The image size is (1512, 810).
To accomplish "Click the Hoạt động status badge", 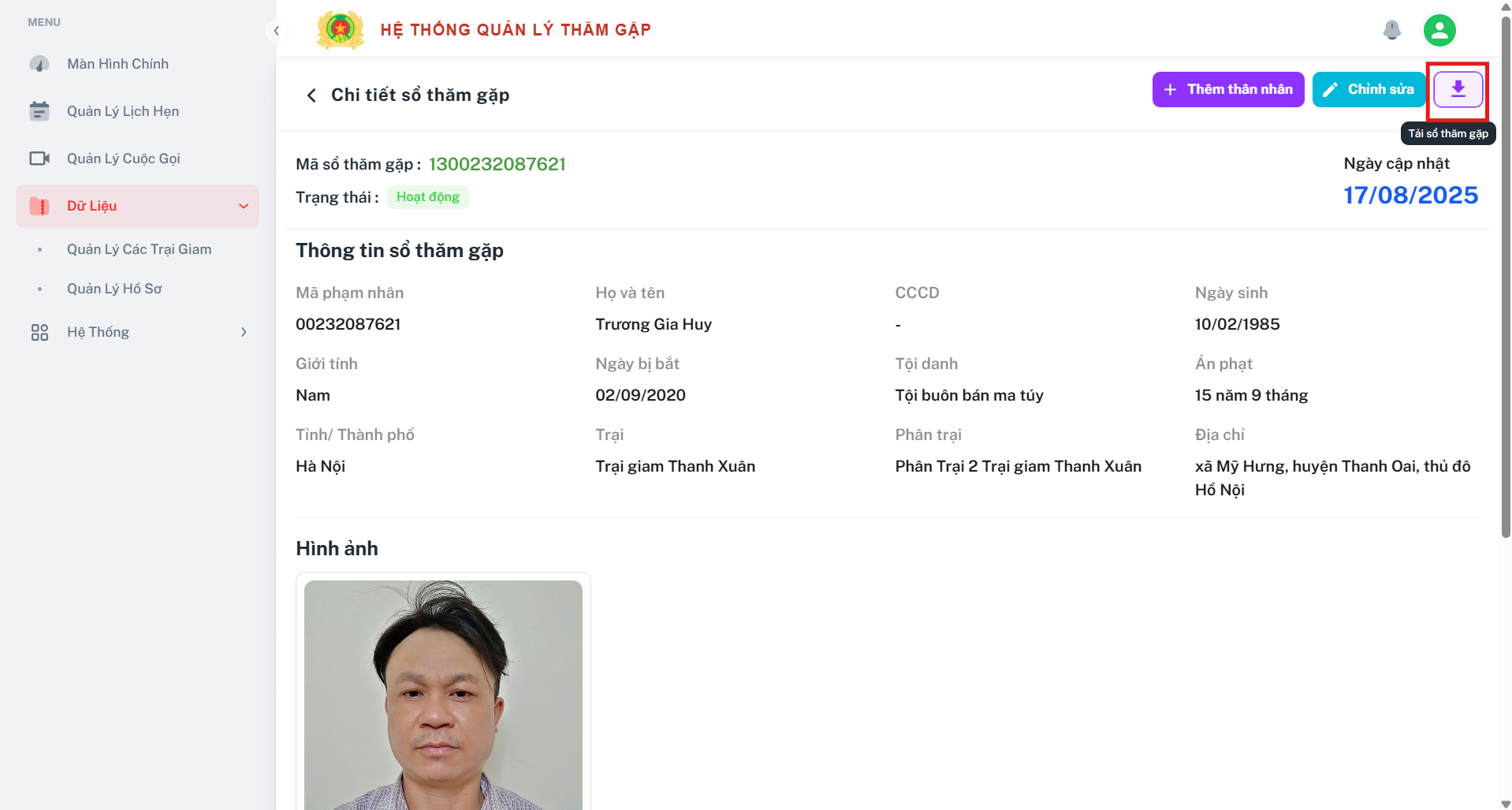I will (428, 197).
